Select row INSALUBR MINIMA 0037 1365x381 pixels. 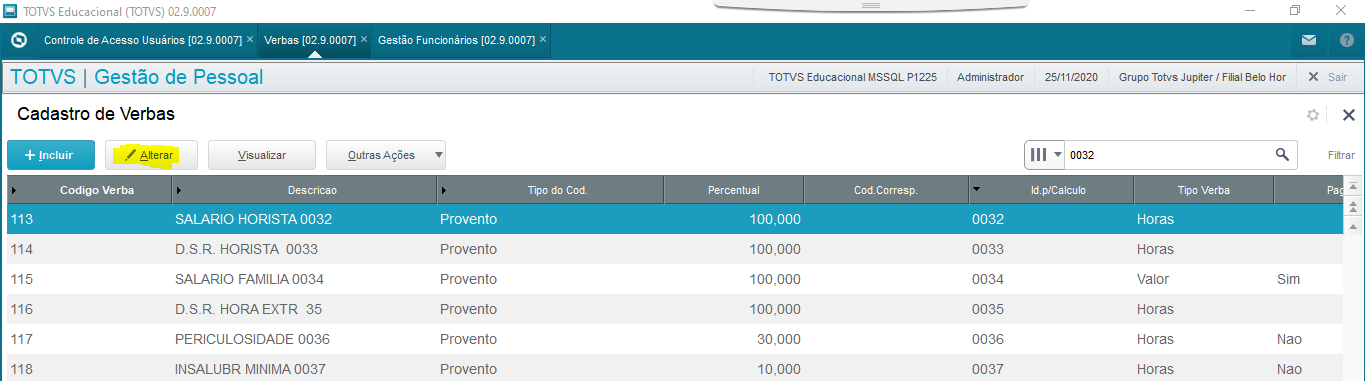pos(674,369)
